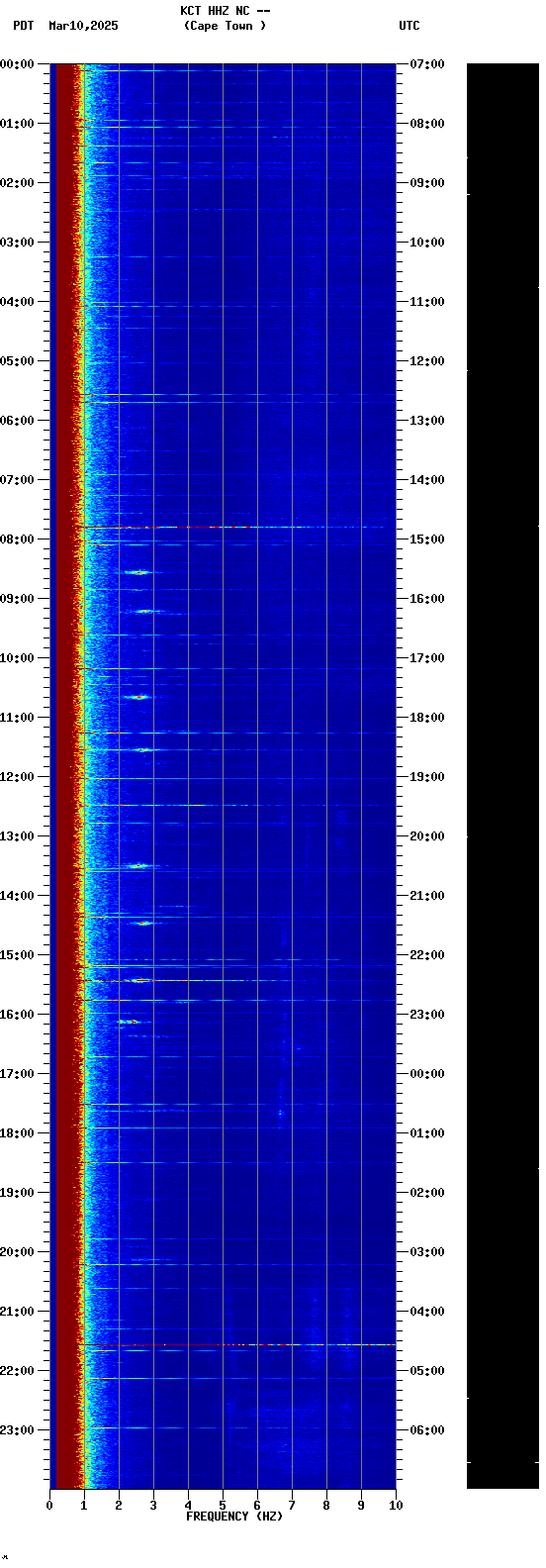The image size is (546, 1568).
Task: Click the UTC axis '10:00' time label
Action: 427,243
